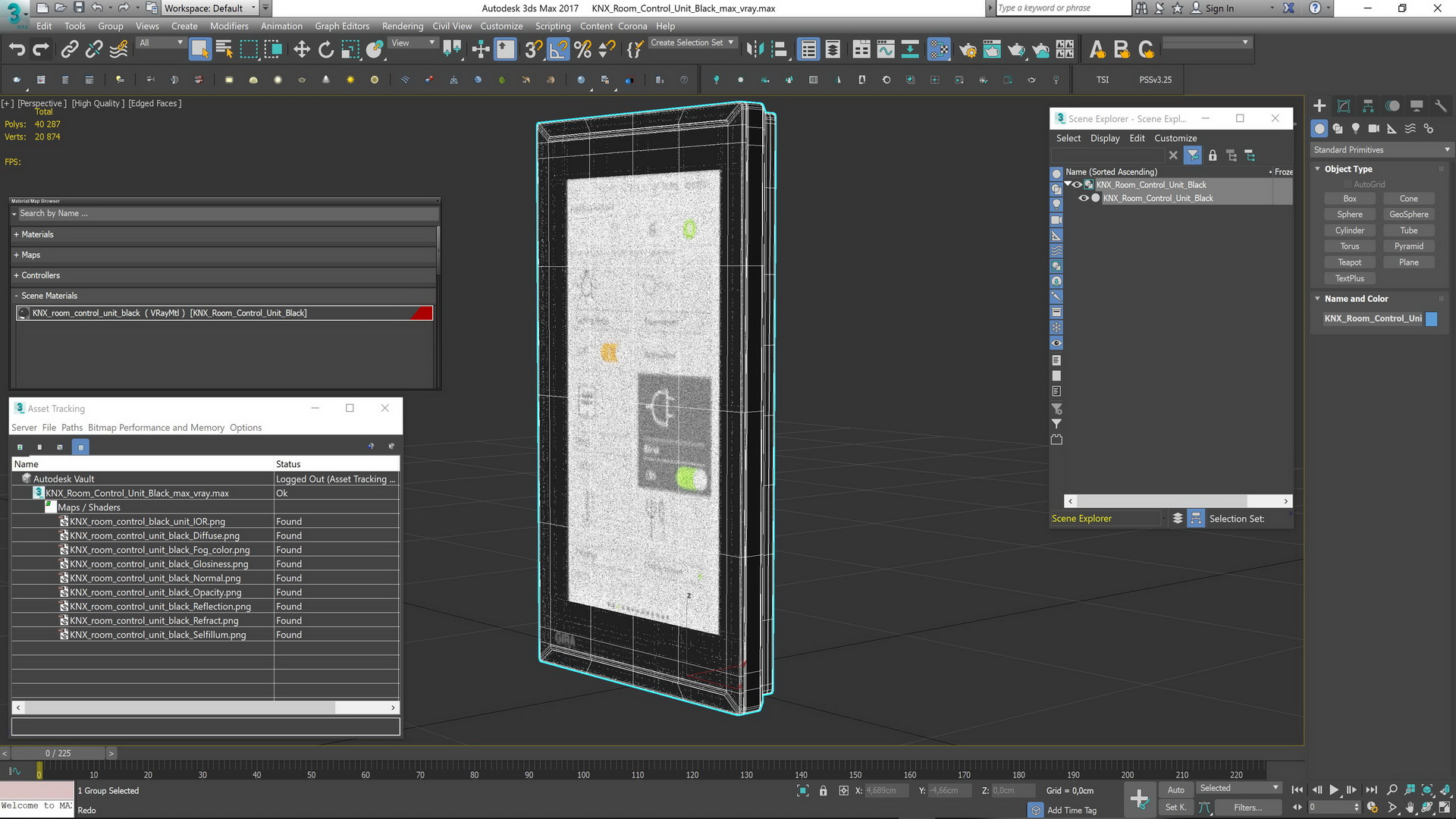The width and height of the screenshot is (1456, 819).
Task: Click the Set Key button
Action: [x=1176, y=808]
